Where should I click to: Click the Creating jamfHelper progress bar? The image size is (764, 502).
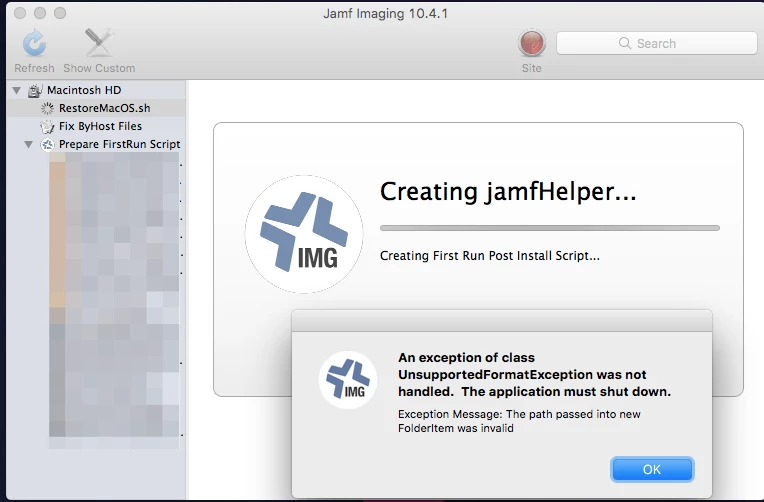pyautogui.click(x=550, y=228)
